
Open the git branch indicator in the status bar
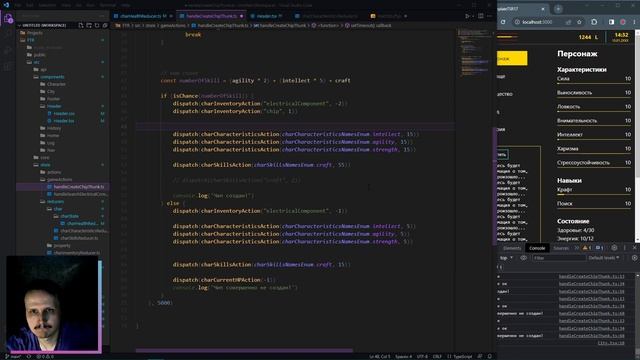tap(13, 356)
